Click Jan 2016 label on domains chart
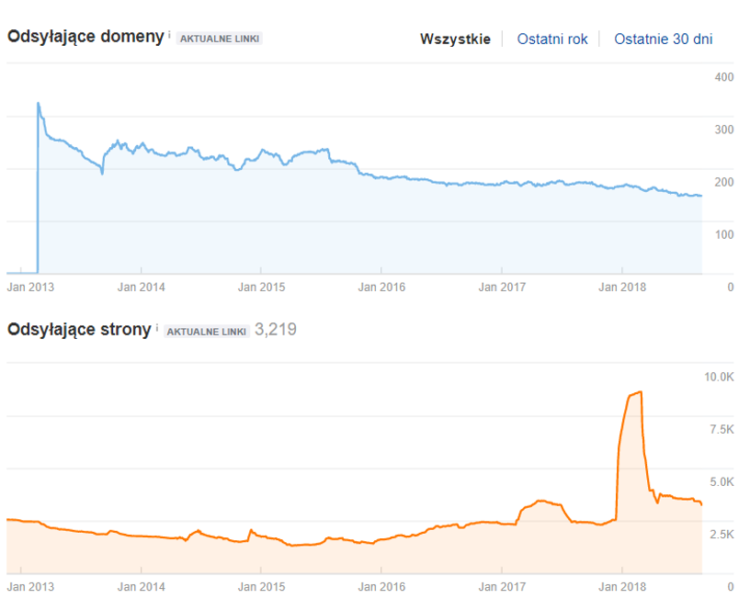The height and width of the screenshot is (610, 750). (x=381, y=287)
